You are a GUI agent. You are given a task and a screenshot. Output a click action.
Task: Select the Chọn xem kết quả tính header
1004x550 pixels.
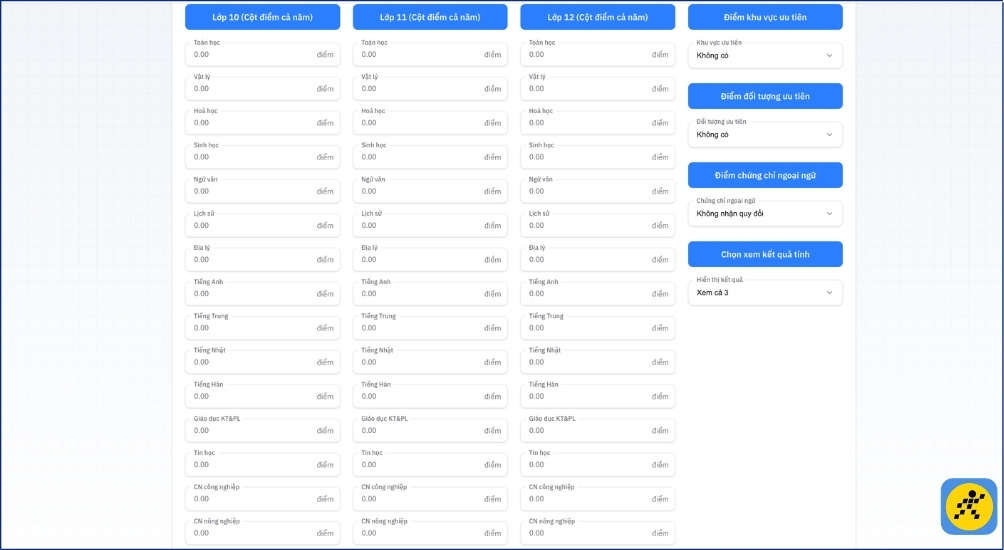[765, 255]
